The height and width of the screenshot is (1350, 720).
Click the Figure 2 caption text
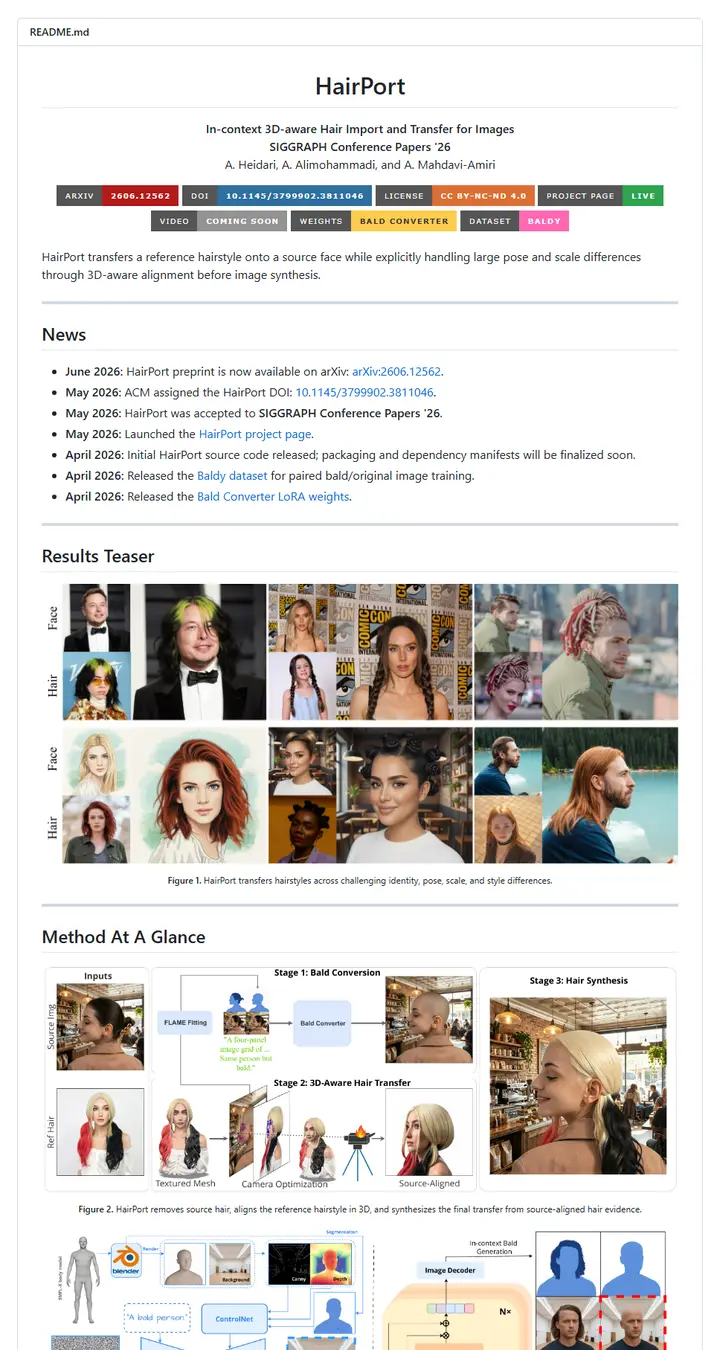coord(360,1209)
